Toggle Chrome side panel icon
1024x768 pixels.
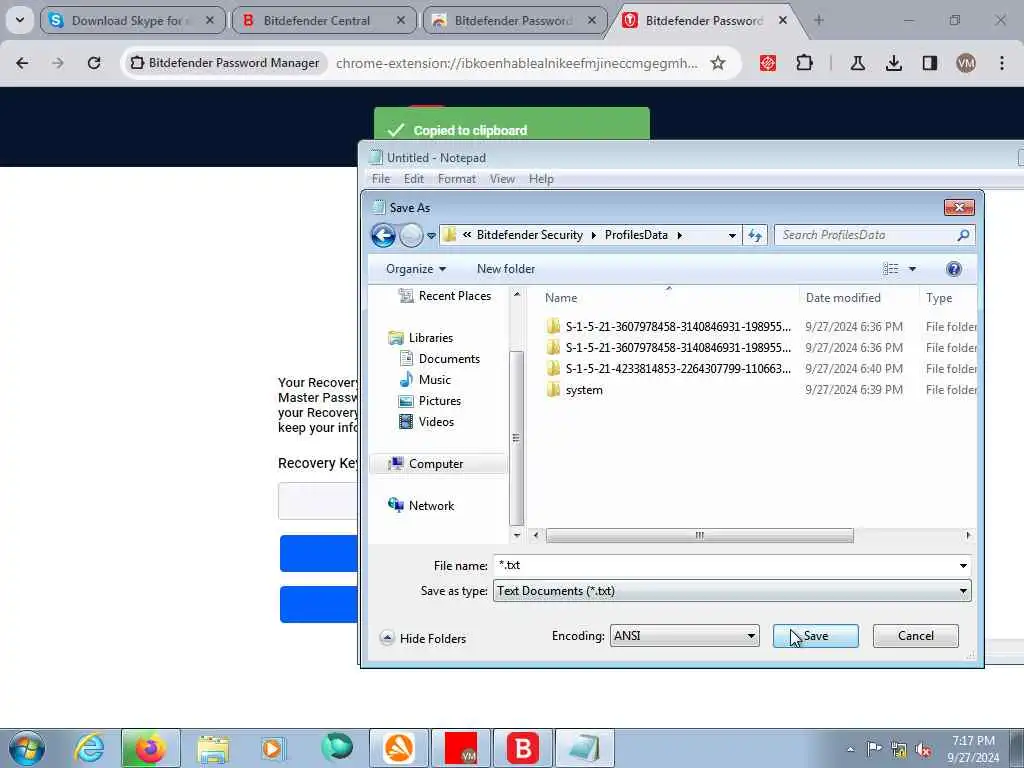(929, 63)
